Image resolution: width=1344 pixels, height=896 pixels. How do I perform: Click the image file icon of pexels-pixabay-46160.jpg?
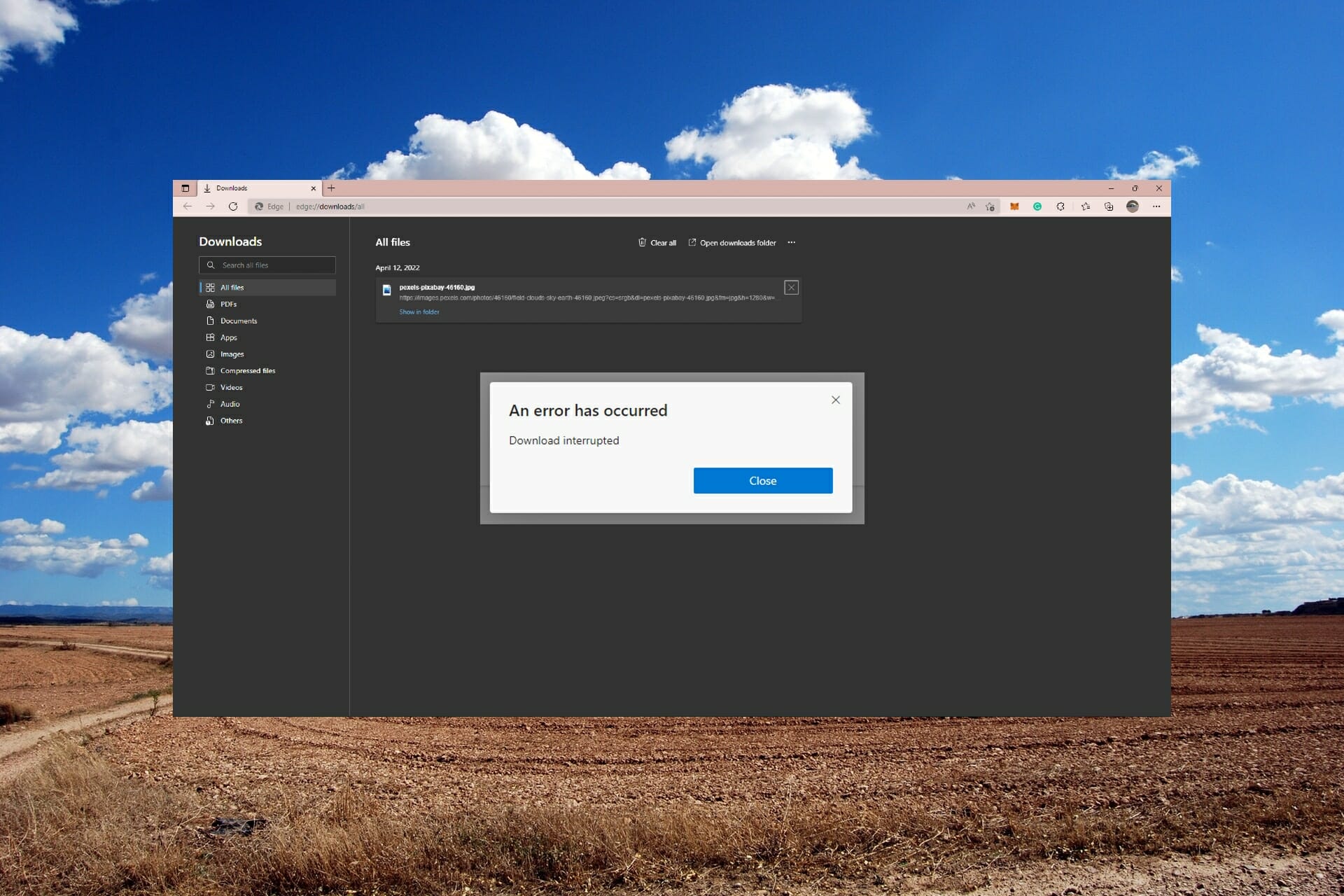click(387, 290)
